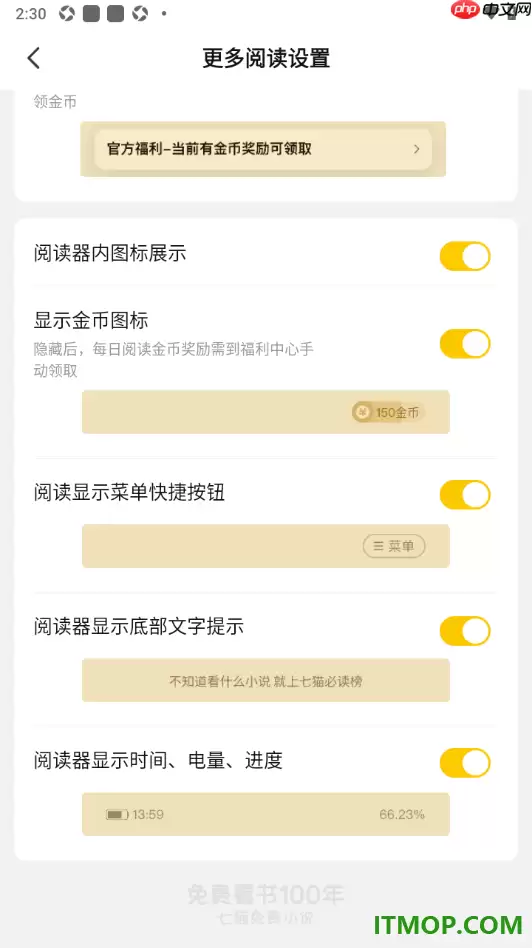Click the first status bar notification icon

pyautogui.click(x=66, y=13)
